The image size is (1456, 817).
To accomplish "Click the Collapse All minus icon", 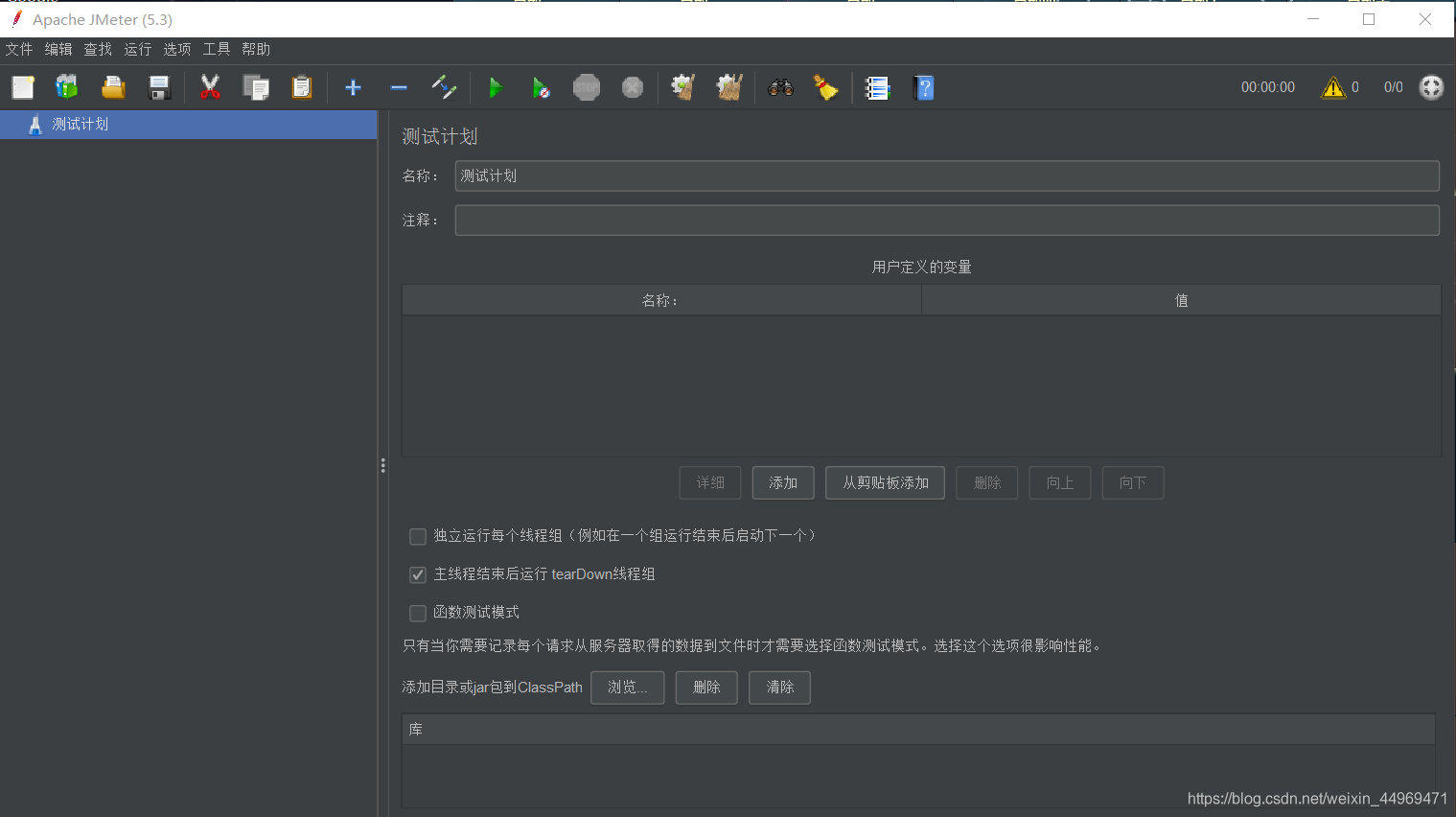I will [399, 87].
